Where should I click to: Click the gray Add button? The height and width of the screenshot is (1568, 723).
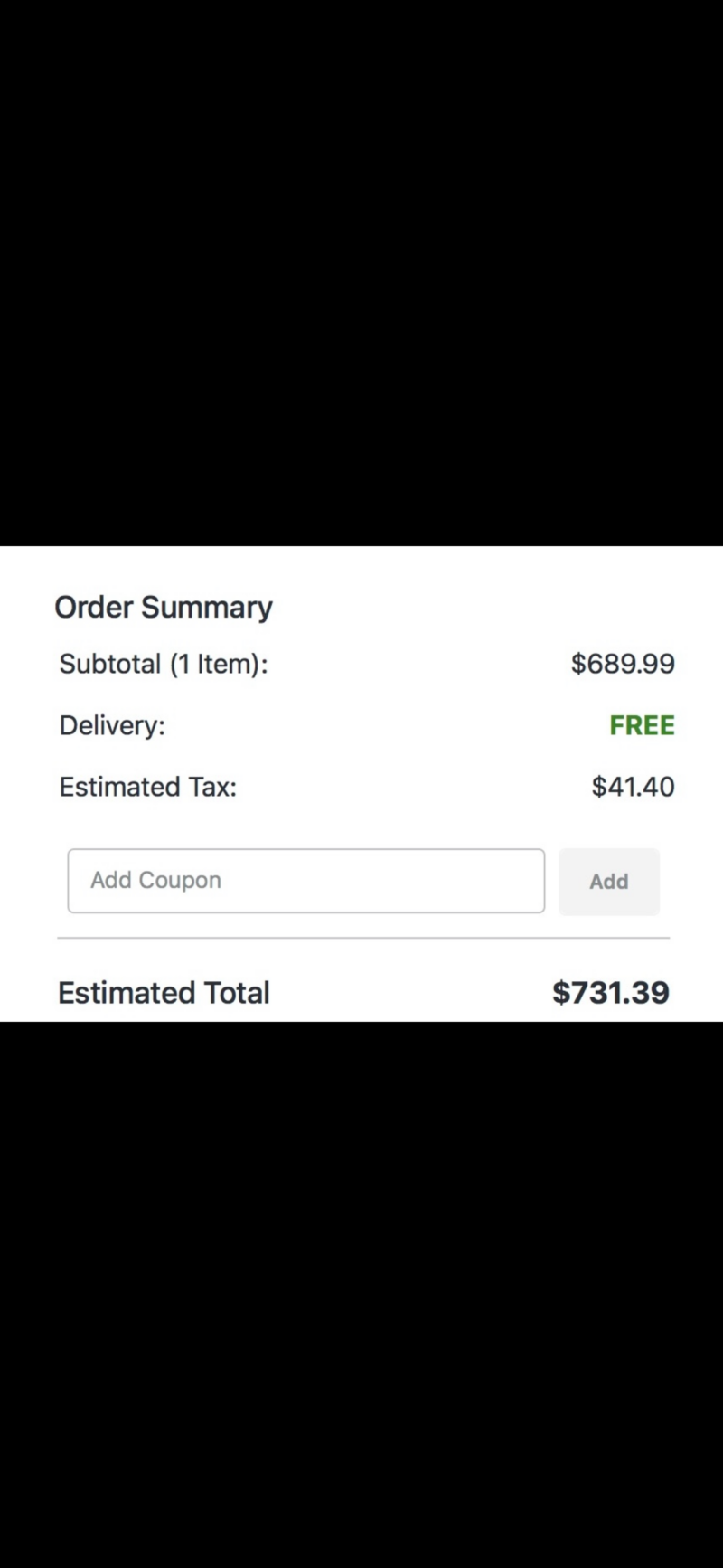[609, 882]
